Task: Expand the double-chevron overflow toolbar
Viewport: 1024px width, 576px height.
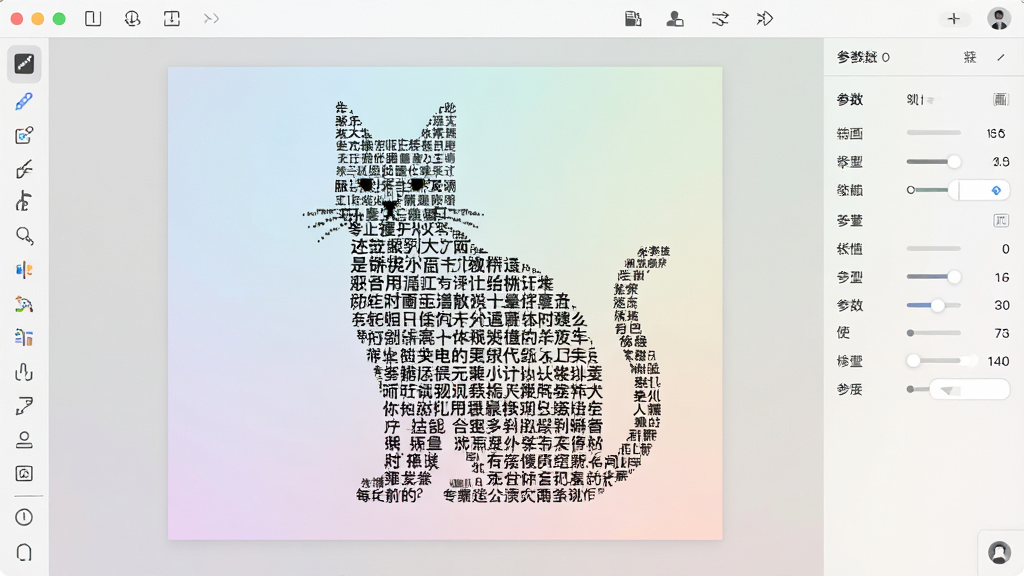Action: (x=211, y=18)
